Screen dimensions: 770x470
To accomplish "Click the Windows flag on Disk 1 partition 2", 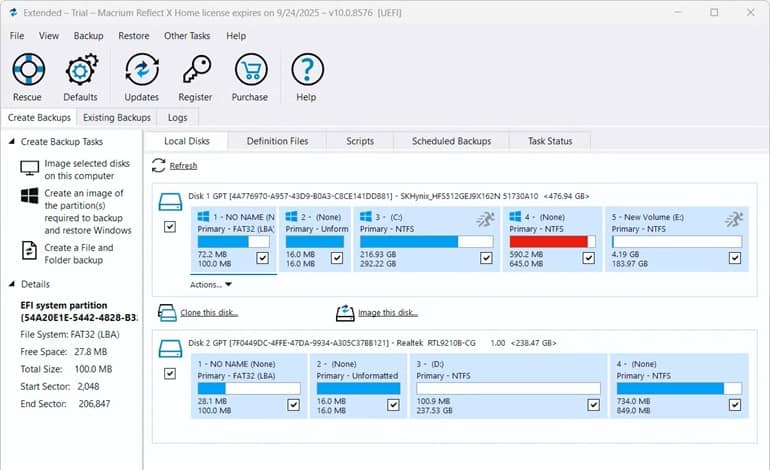I will (x=292, y=216).
